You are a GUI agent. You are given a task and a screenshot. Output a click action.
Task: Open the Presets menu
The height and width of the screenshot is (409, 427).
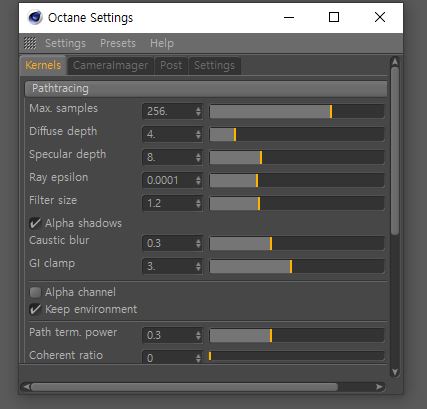tap(118, 43)
